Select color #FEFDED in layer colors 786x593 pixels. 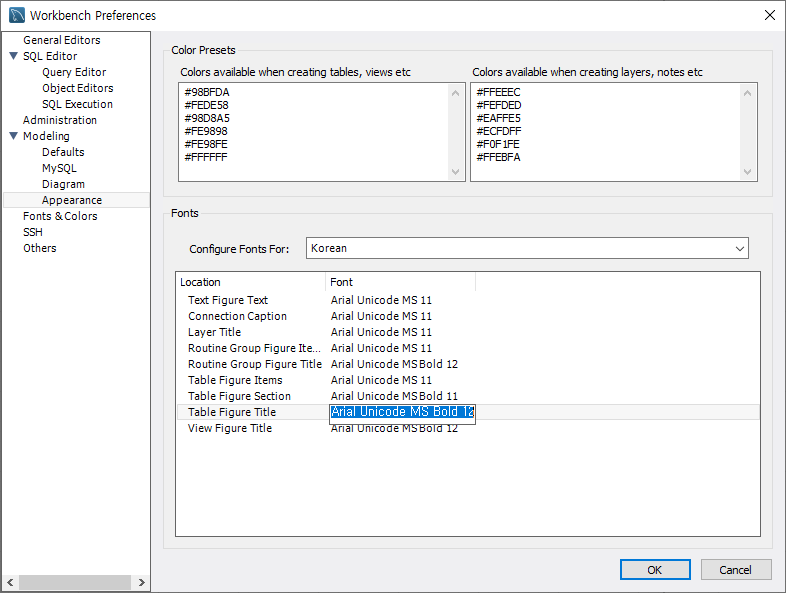point(499,106)
